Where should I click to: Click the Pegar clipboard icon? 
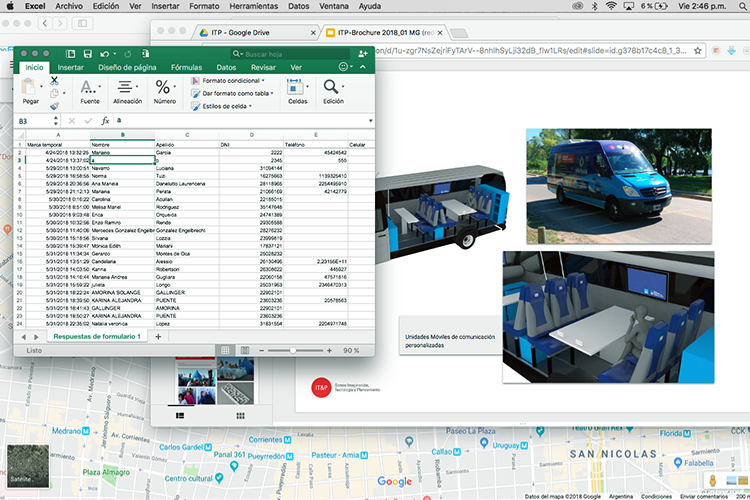[29, 87]
